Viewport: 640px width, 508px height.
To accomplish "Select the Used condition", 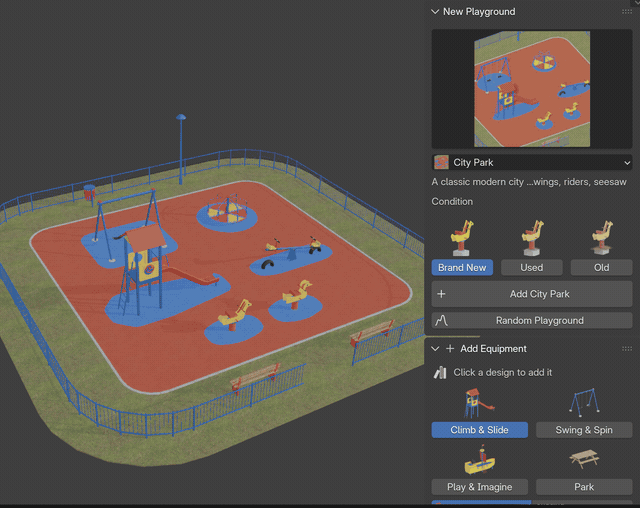I will [x=532, y=268].
